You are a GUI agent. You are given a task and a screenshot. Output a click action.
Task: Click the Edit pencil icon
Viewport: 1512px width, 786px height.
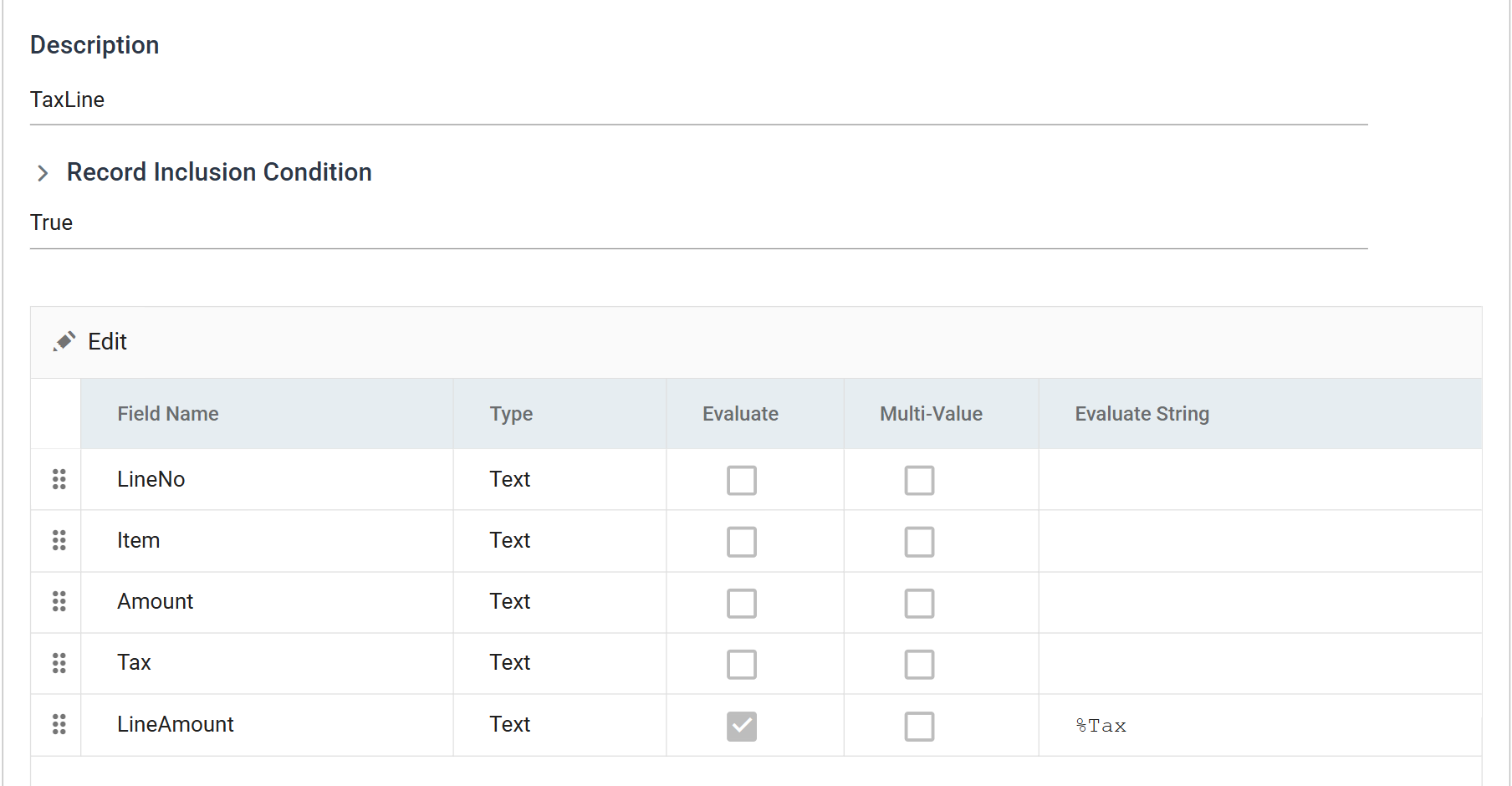pos(64,341)
